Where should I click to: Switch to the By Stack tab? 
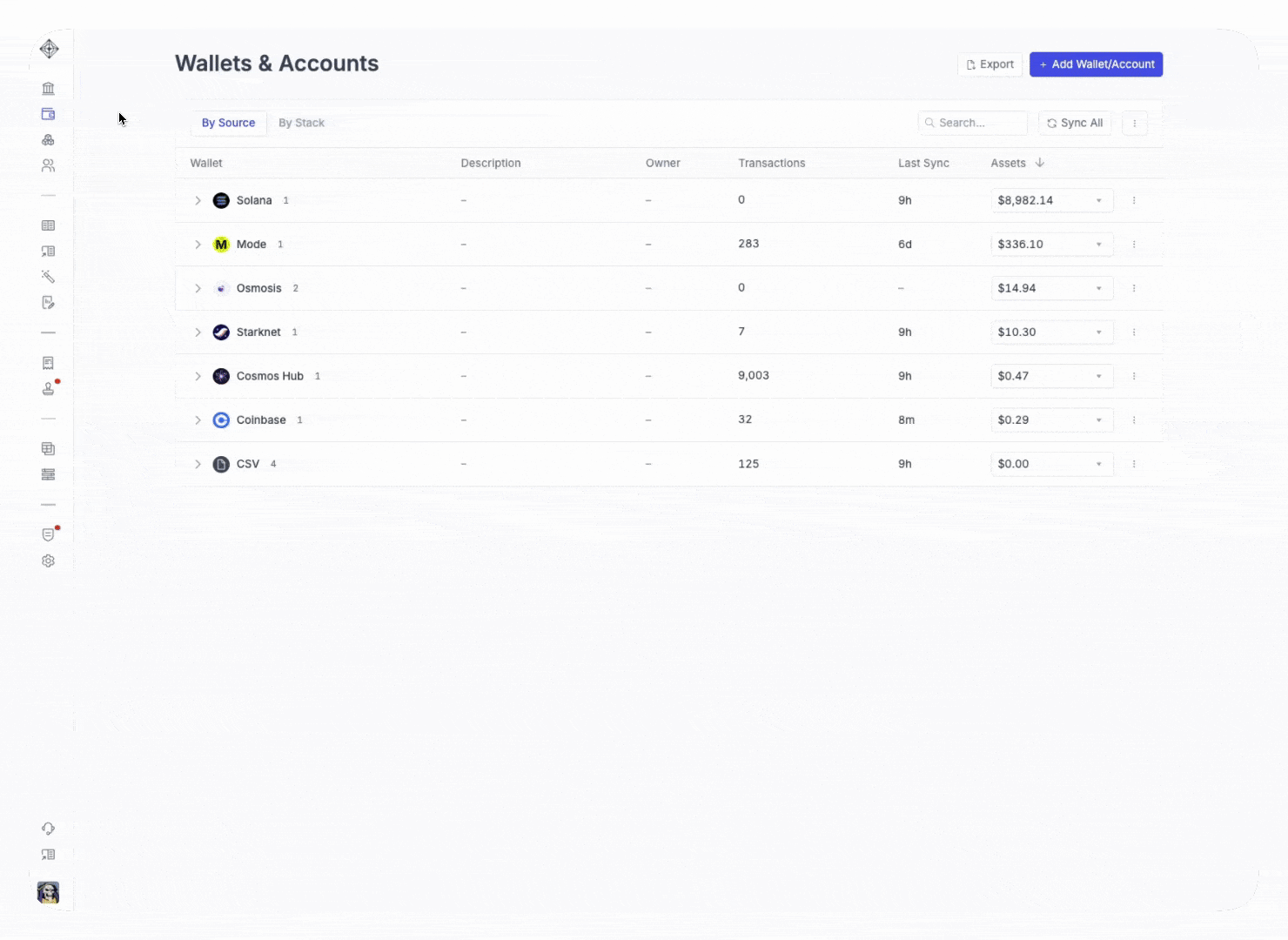[301, 123]
